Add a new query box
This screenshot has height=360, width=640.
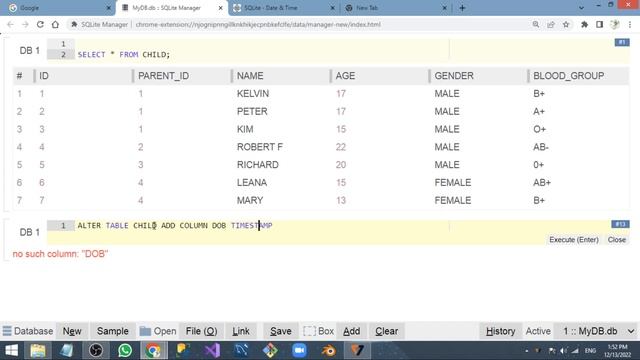click(x=351, y=331)
